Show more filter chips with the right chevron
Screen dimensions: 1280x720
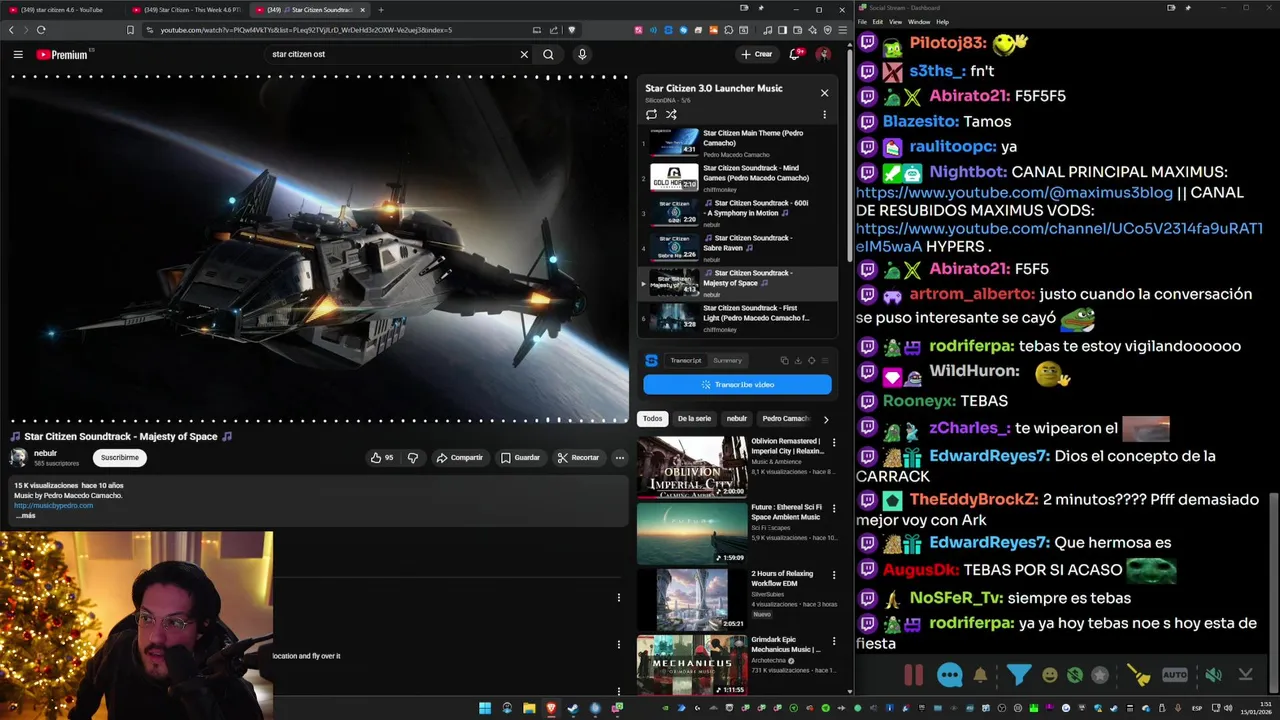click(x=825, y=419)
